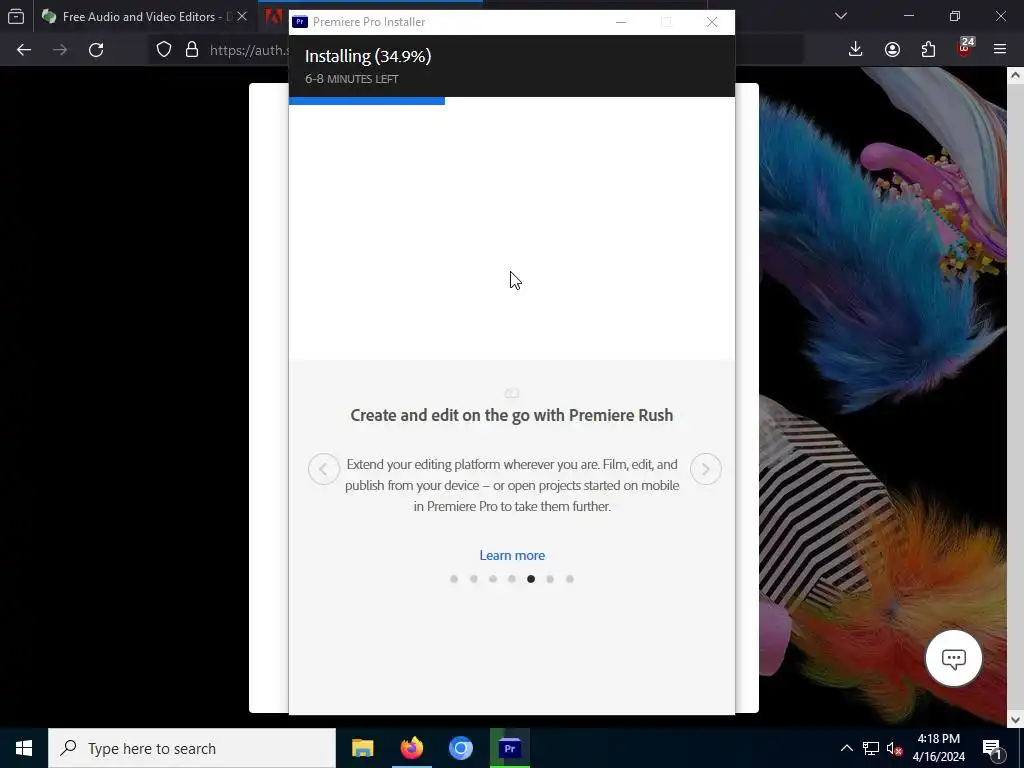Viewport: 1024px width, 768px height.
Task: Click the muted volume tray icon
Action: (x=894, y=748)
